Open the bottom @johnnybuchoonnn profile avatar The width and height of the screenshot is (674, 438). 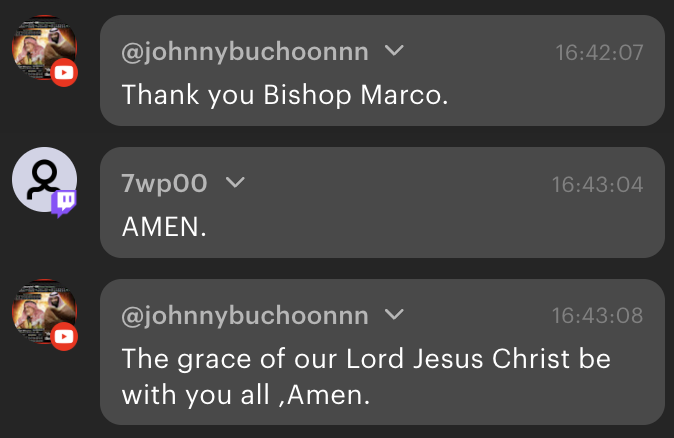coord(44,312)
